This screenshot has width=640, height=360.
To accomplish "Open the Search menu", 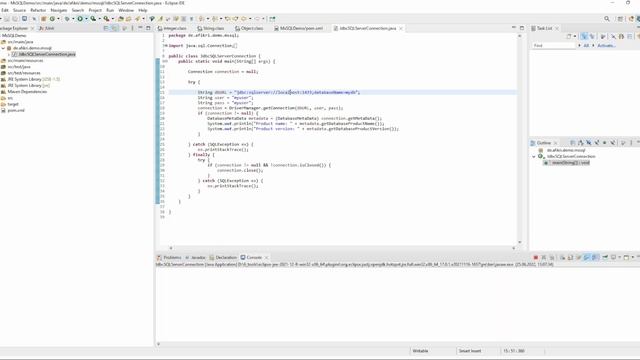I will (78, 10).
